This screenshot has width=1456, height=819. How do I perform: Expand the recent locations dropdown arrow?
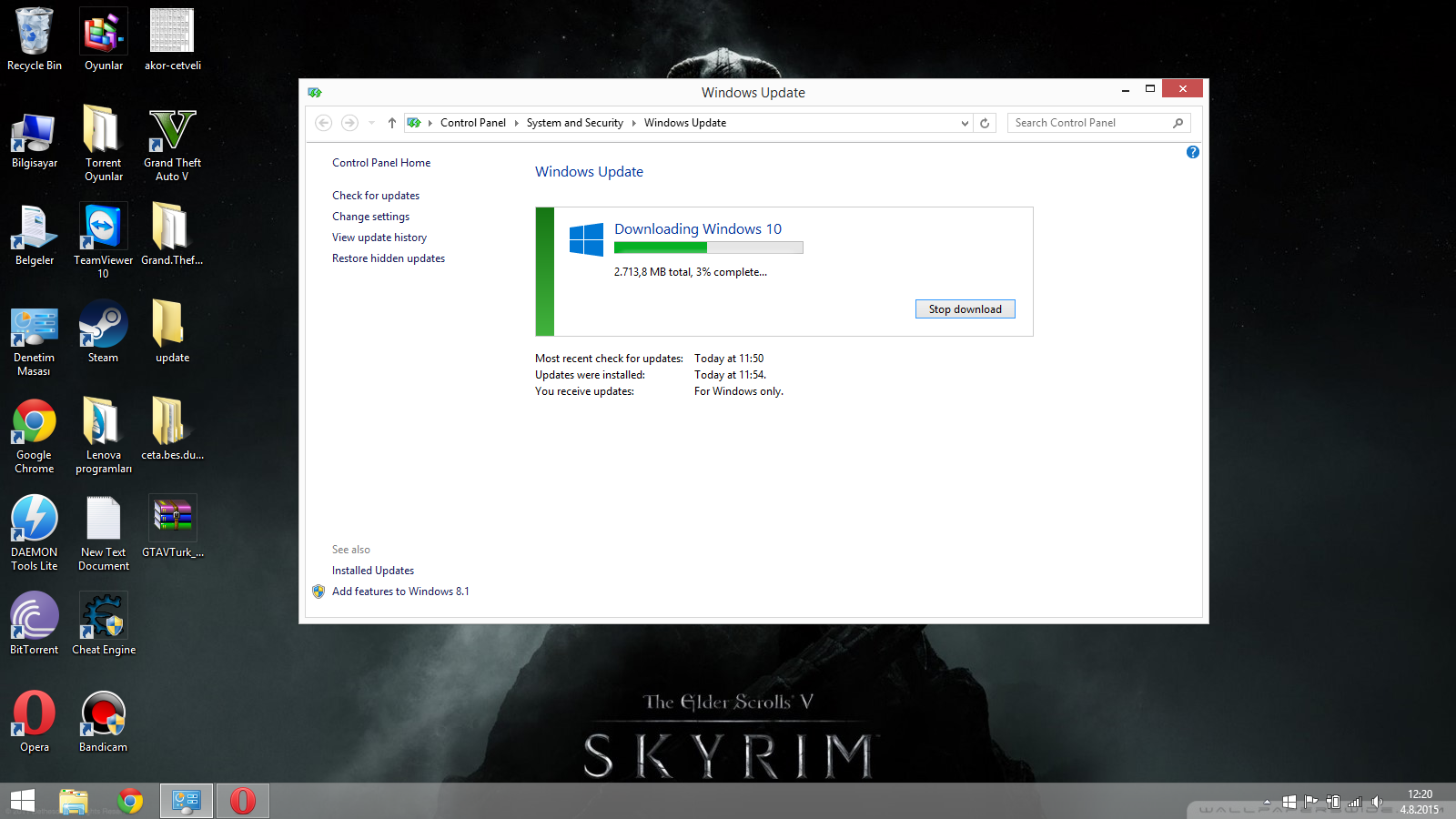pyautogui.click(x=371, y=123)
